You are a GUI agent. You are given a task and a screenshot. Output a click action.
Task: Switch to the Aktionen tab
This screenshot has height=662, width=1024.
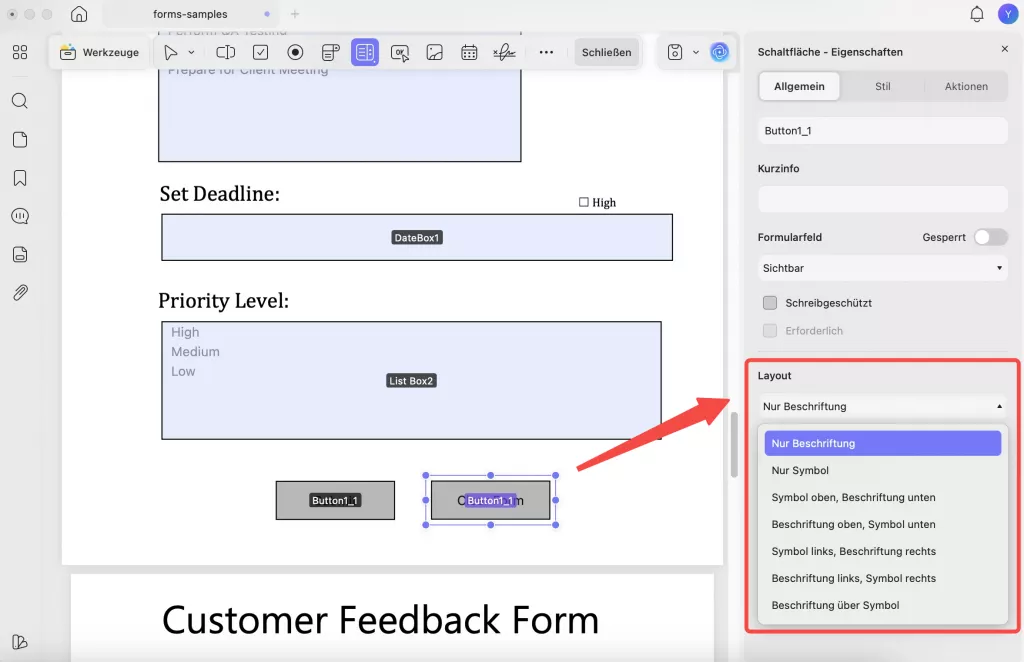pyautogui.click(x=966, y=86)
